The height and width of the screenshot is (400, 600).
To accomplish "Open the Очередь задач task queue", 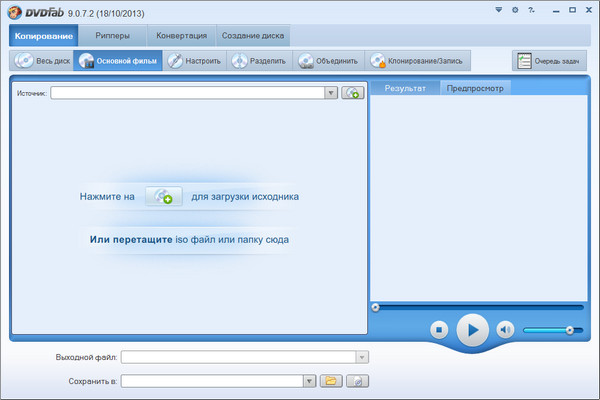I will point(549,61).
